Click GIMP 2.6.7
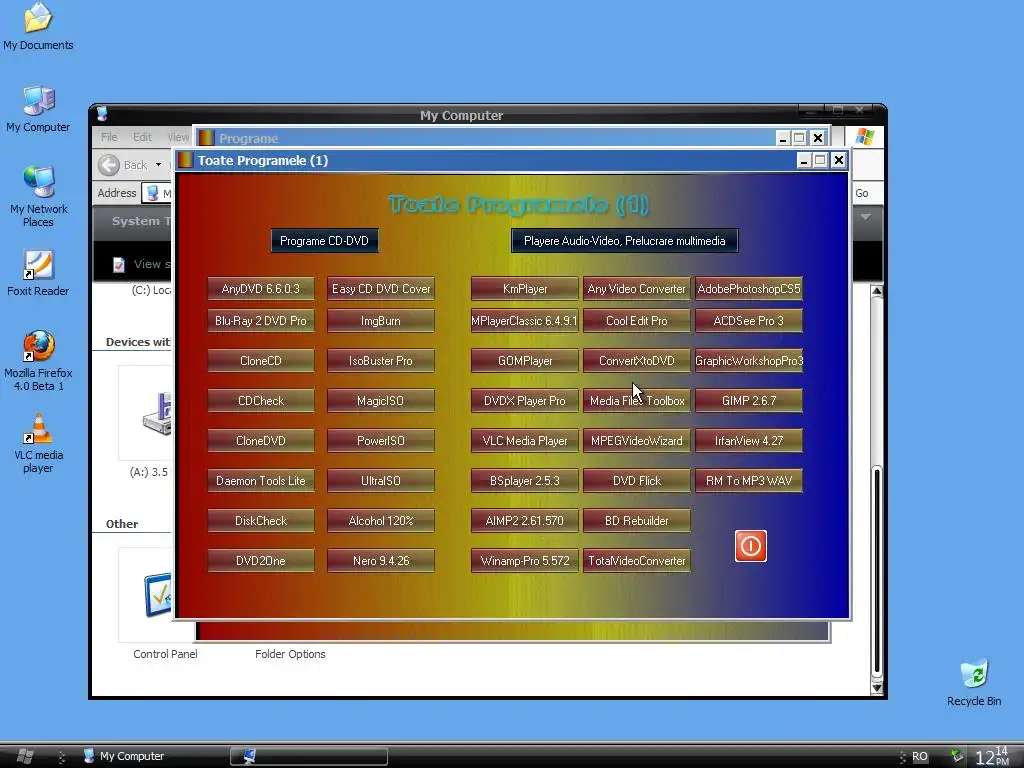 tap(749, 400)
